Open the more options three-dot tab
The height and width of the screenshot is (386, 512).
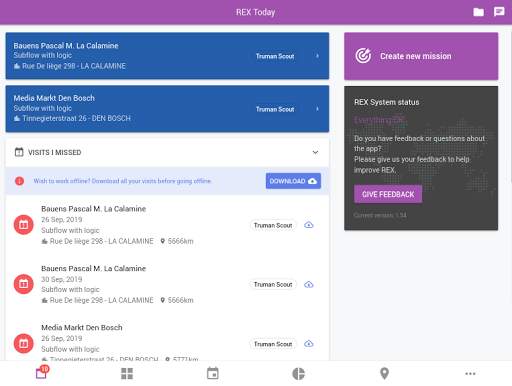470,374
